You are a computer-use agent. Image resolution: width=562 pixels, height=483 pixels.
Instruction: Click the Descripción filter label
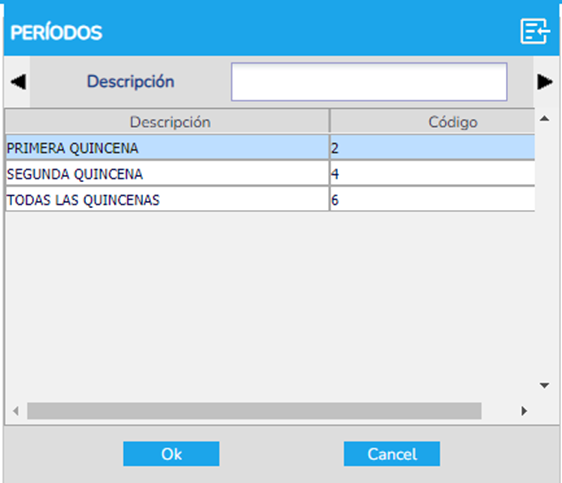[x=130, y=82]
